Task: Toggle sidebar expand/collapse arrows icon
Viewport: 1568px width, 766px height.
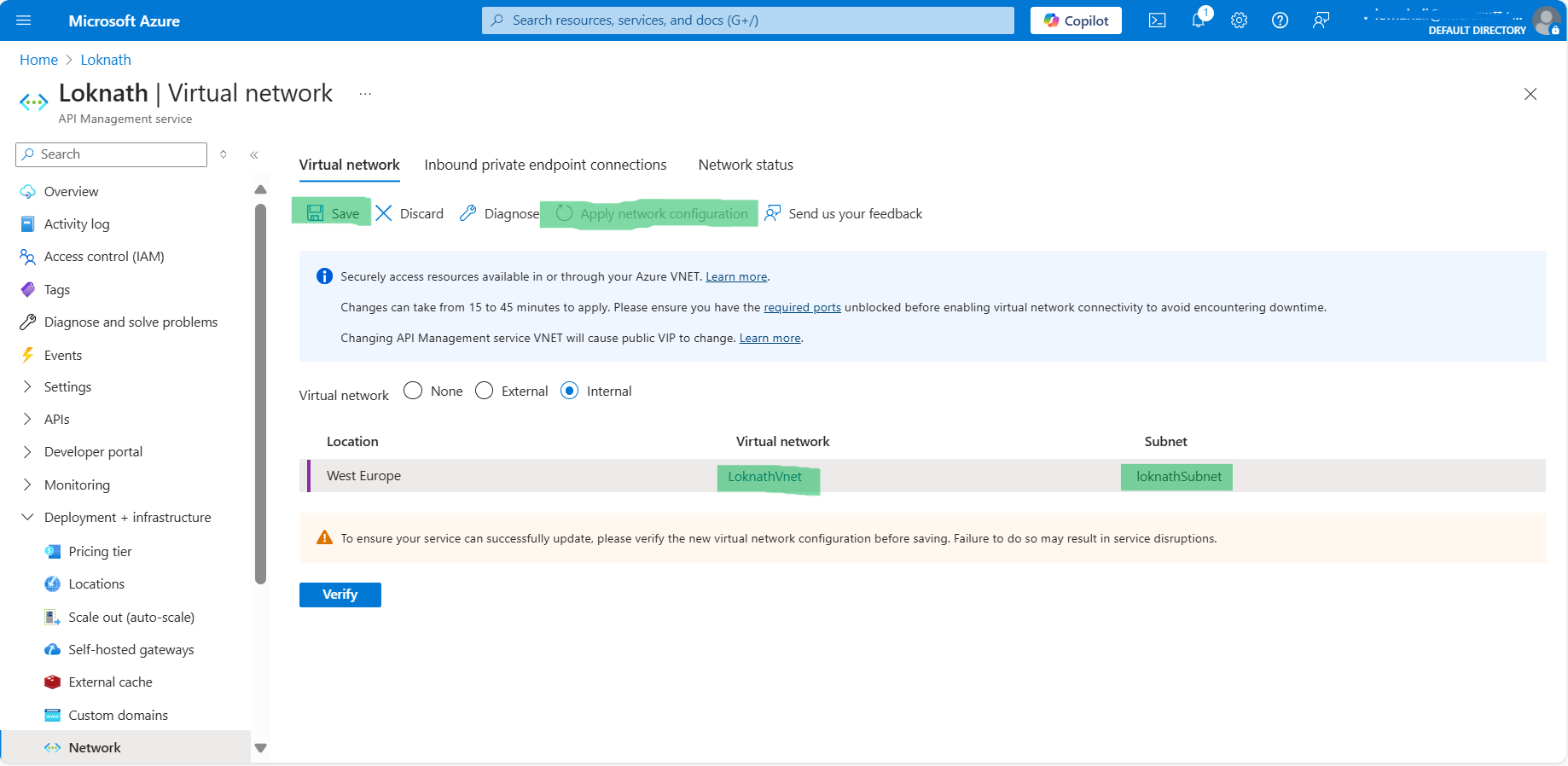Action: coord(224,154)
